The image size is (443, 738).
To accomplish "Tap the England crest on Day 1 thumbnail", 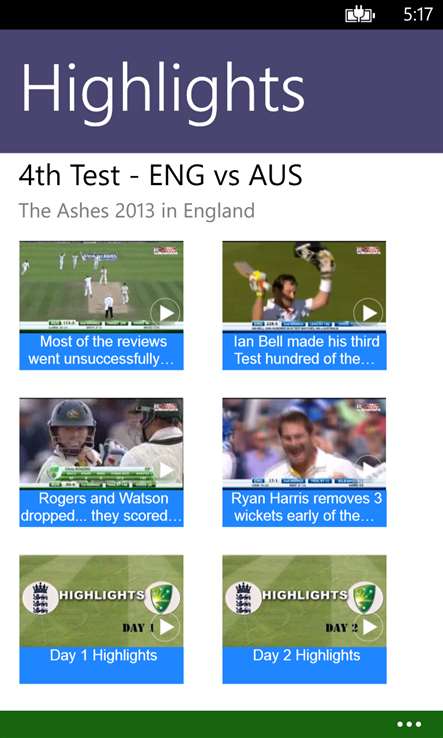I will click(x=40, y=598).
